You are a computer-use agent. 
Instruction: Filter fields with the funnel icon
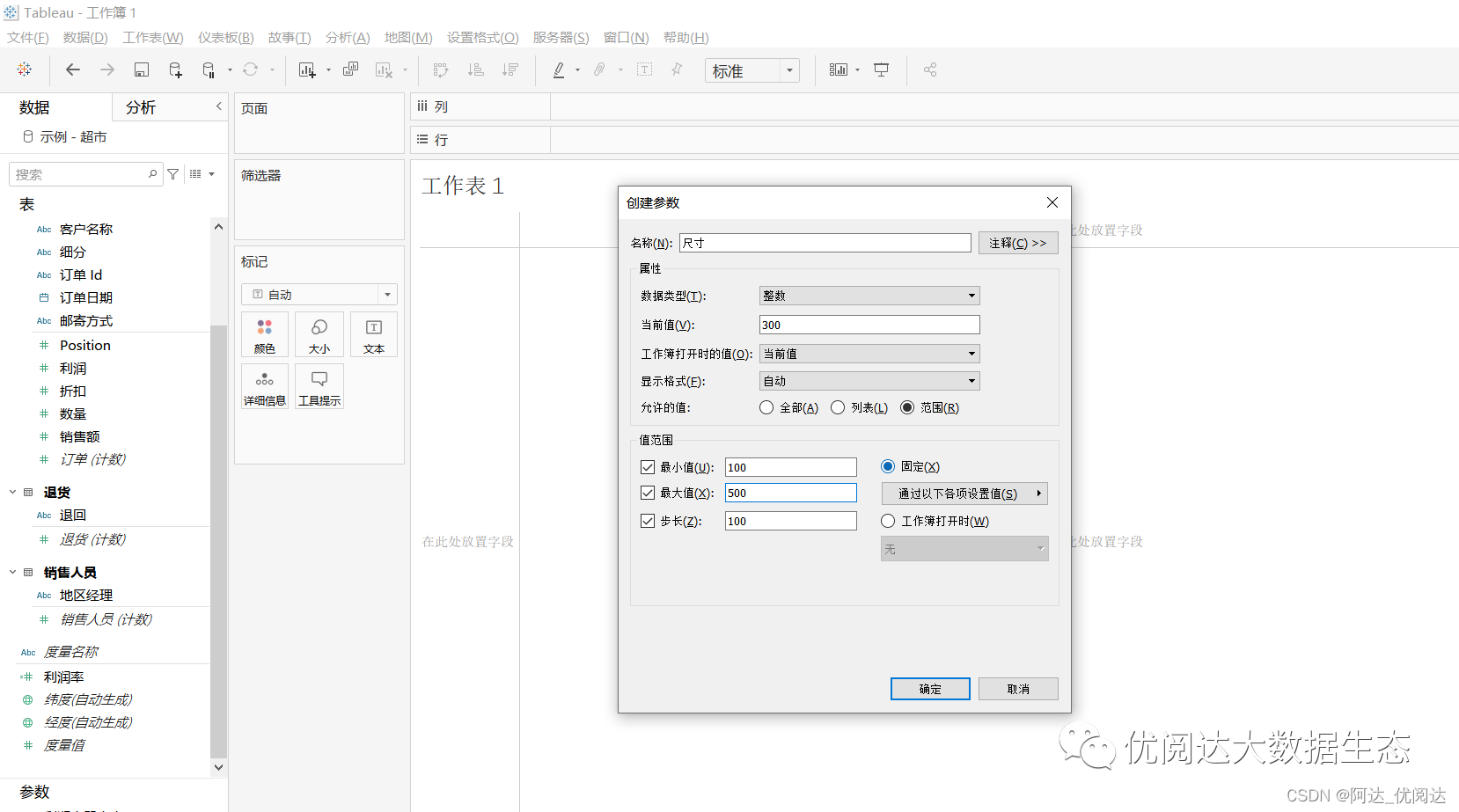[173, 174]
